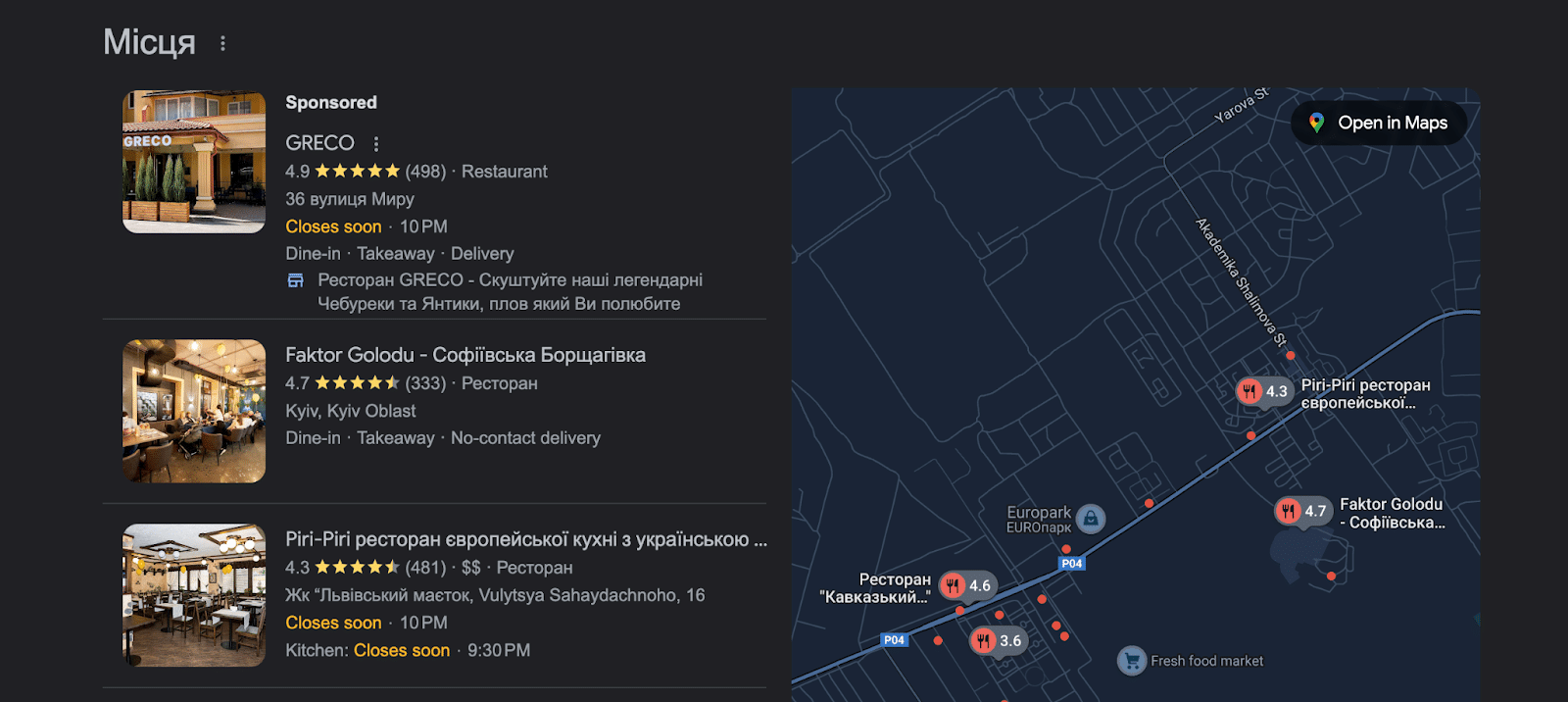Click the address 36 вулиця Миру
Screen dimensions: 1568x702
click(x=350, y=199)
